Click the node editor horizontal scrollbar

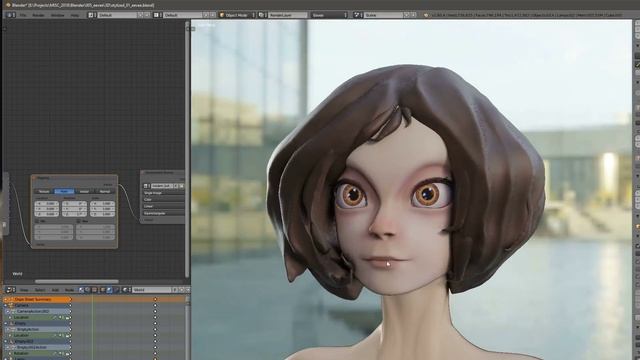point(76,281)
